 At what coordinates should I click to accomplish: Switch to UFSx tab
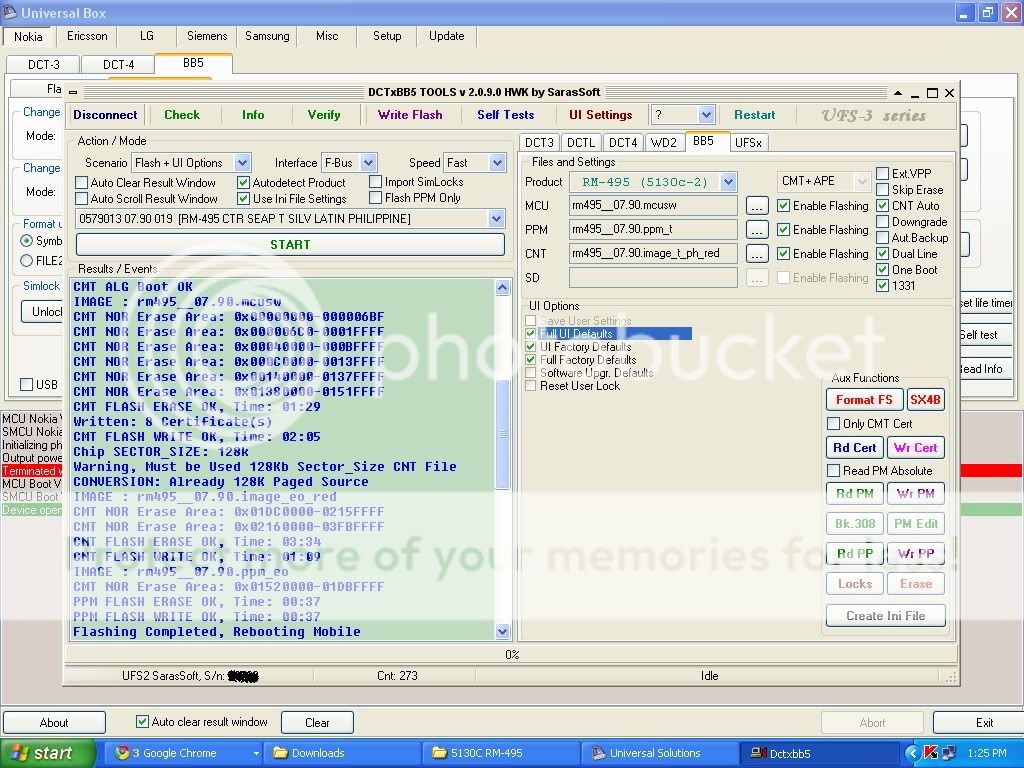pyautogui.click(x=748, y=142)
